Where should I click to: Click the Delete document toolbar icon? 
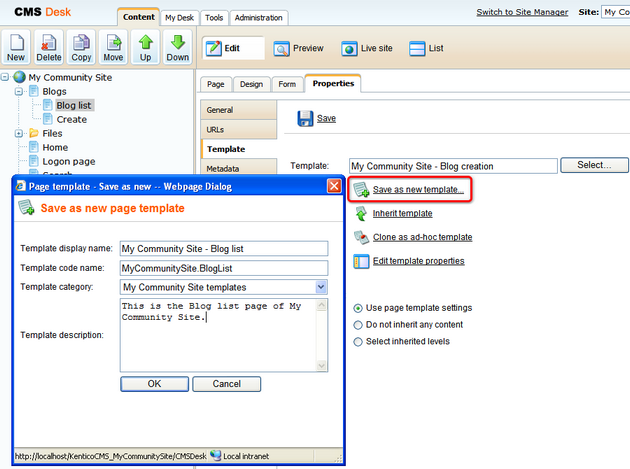[49, 47]
